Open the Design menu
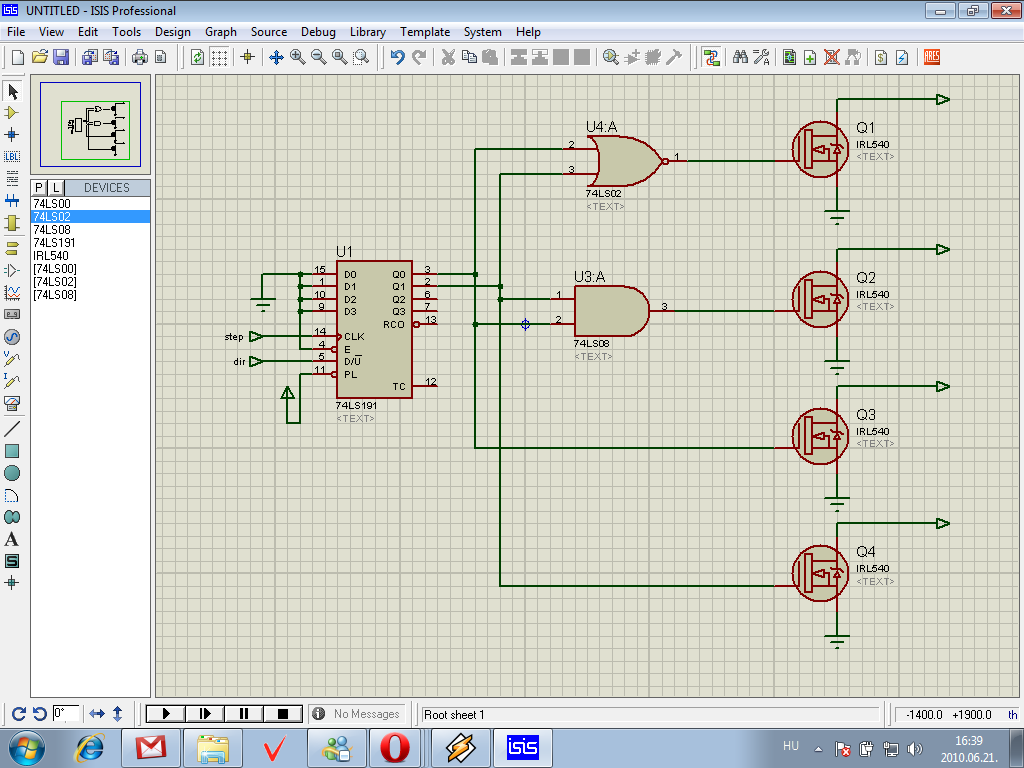Image resolution: width=1024 pixels, height=768 pixels. [172, 32]
